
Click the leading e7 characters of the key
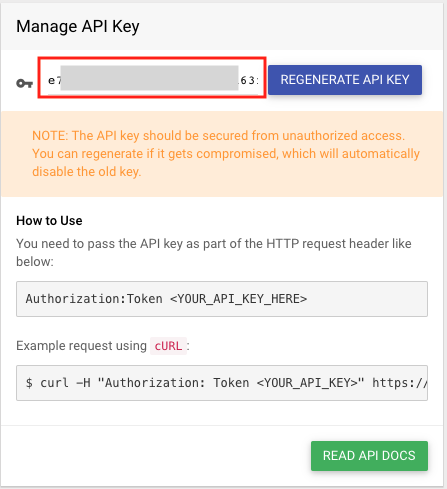coord(55,80)
